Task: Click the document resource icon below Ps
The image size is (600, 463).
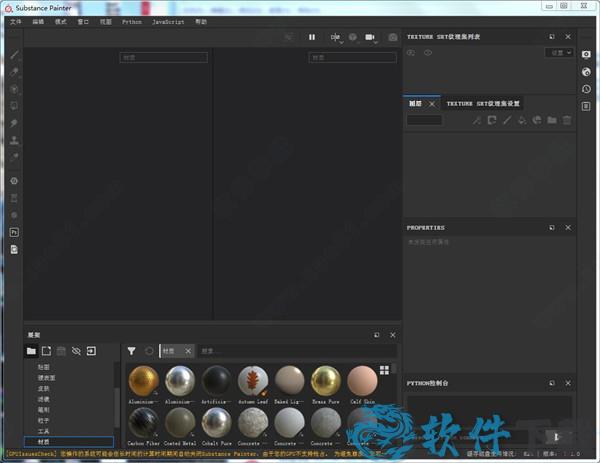Action: (14, 249)
